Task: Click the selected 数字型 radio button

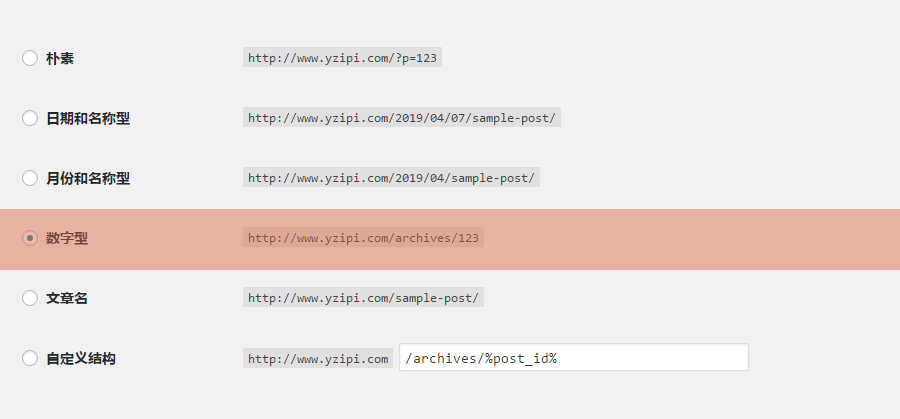Action: click(x=30, y=238)
